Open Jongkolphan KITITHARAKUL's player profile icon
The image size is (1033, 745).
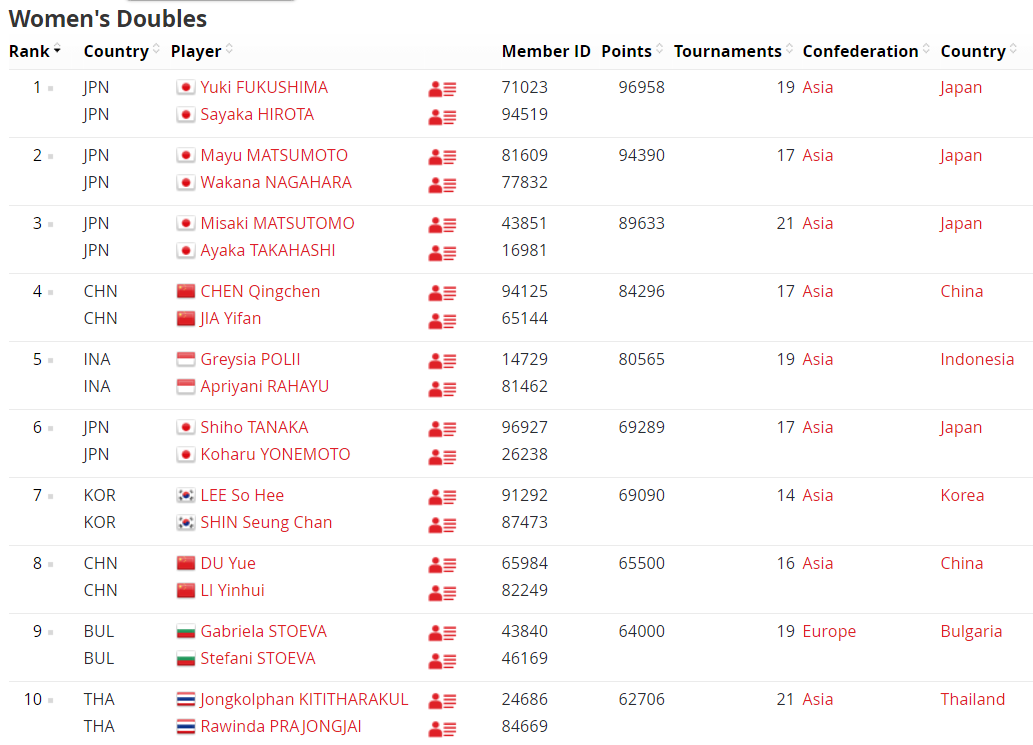[x=442, y=702]
